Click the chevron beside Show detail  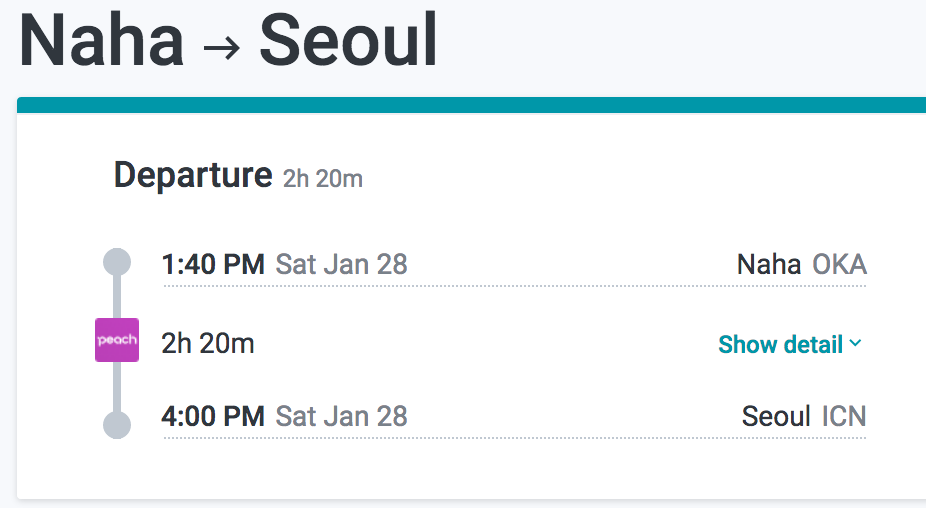coord(855,343)
